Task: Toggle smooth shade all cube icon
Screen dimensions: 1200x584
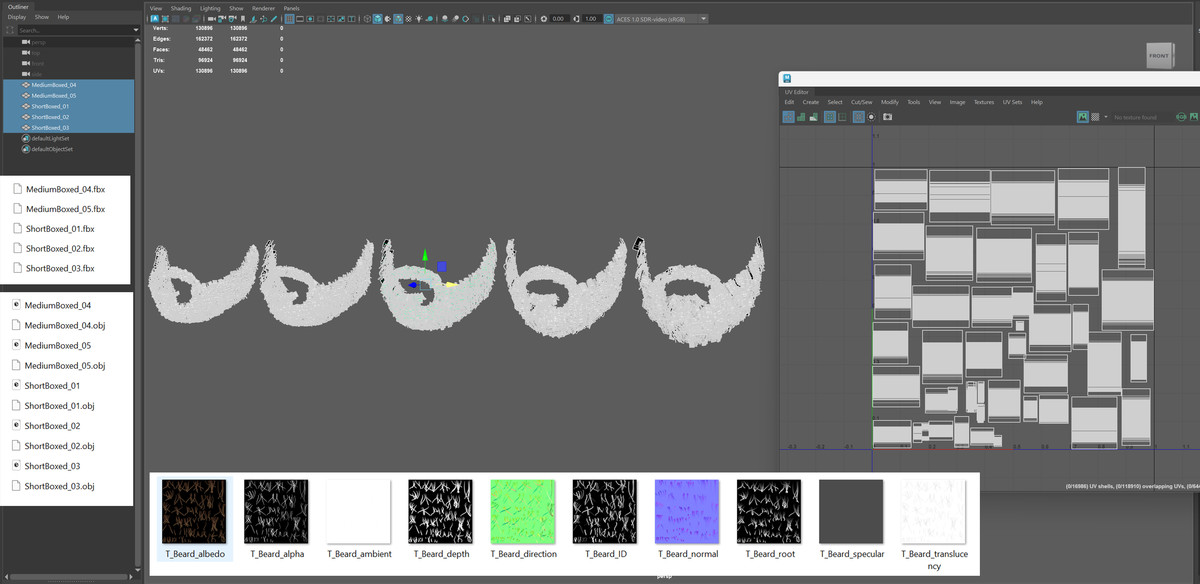Action: pos(377,19)
